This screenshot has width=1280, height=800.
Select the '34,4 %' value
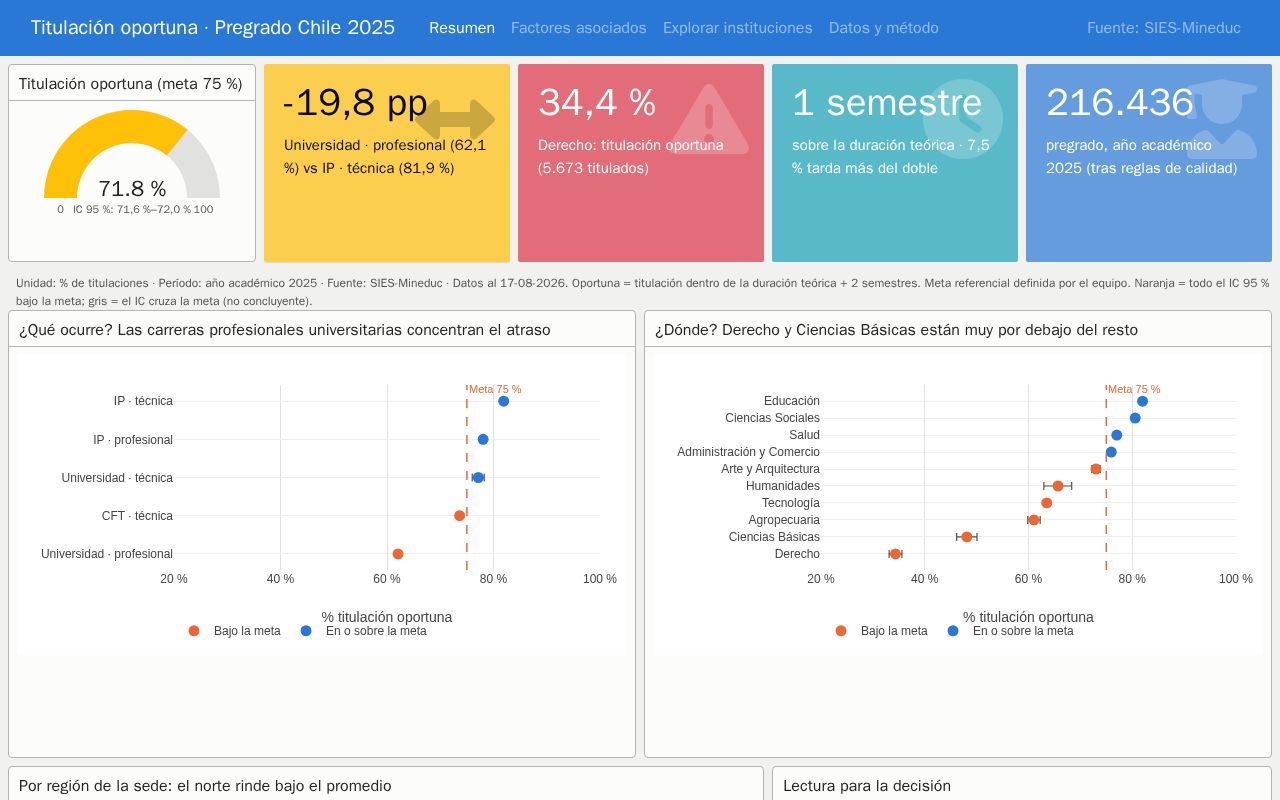pos(597,103)
